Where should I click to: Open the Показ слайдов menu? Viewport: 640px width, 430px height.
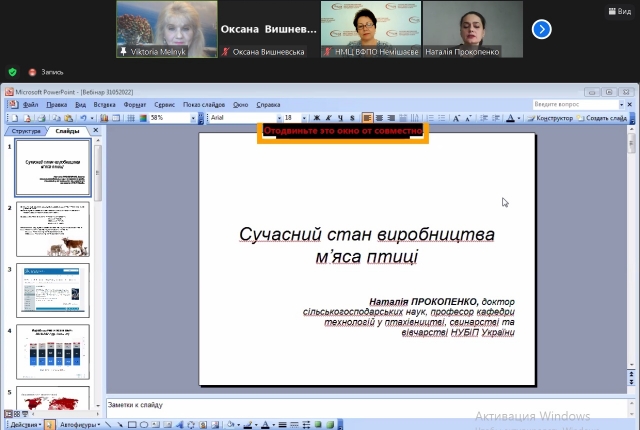pos(204,105)
